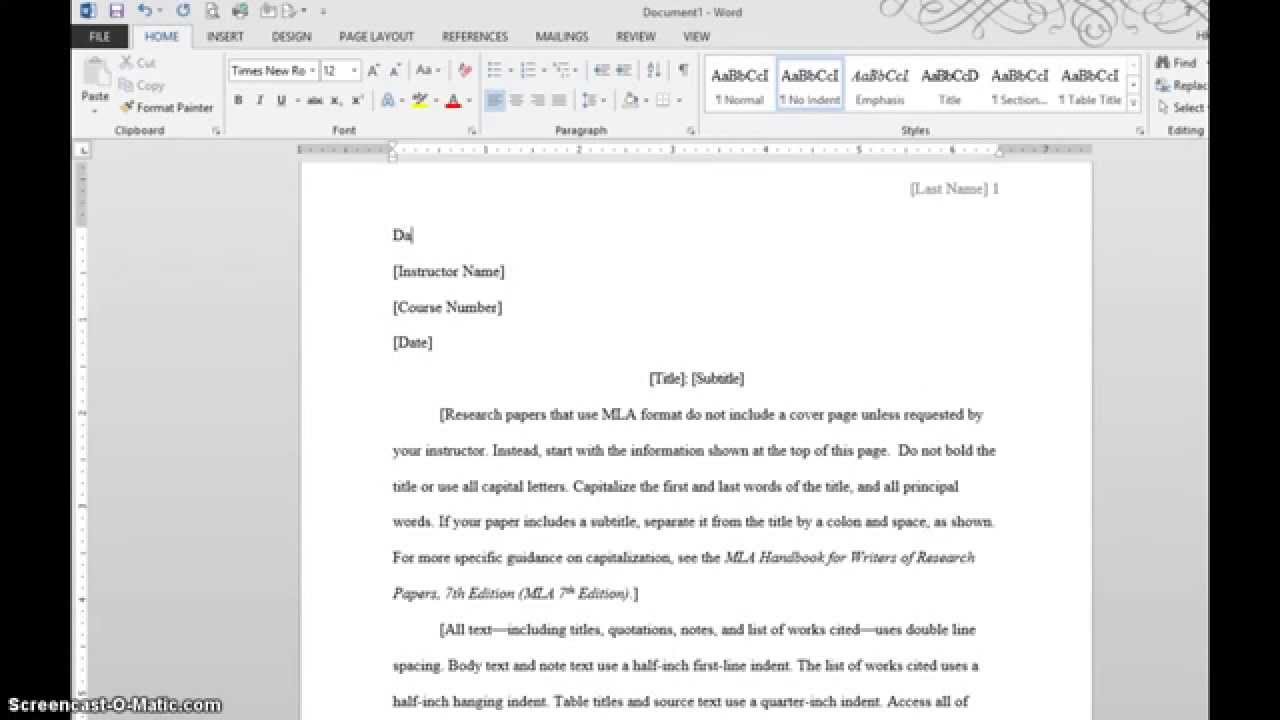Decrease the paragraph indent
Image resolution: width=1280 pixels, height=720 pixels.
601,70
